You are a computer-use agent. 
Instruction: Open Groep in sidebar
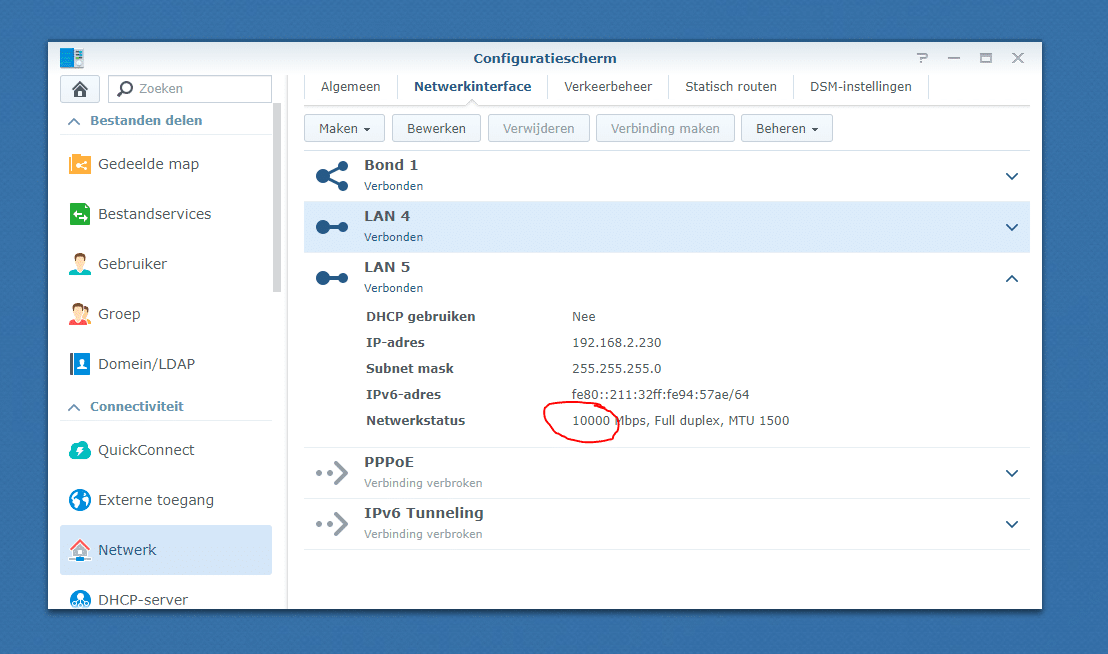point(166,314)
